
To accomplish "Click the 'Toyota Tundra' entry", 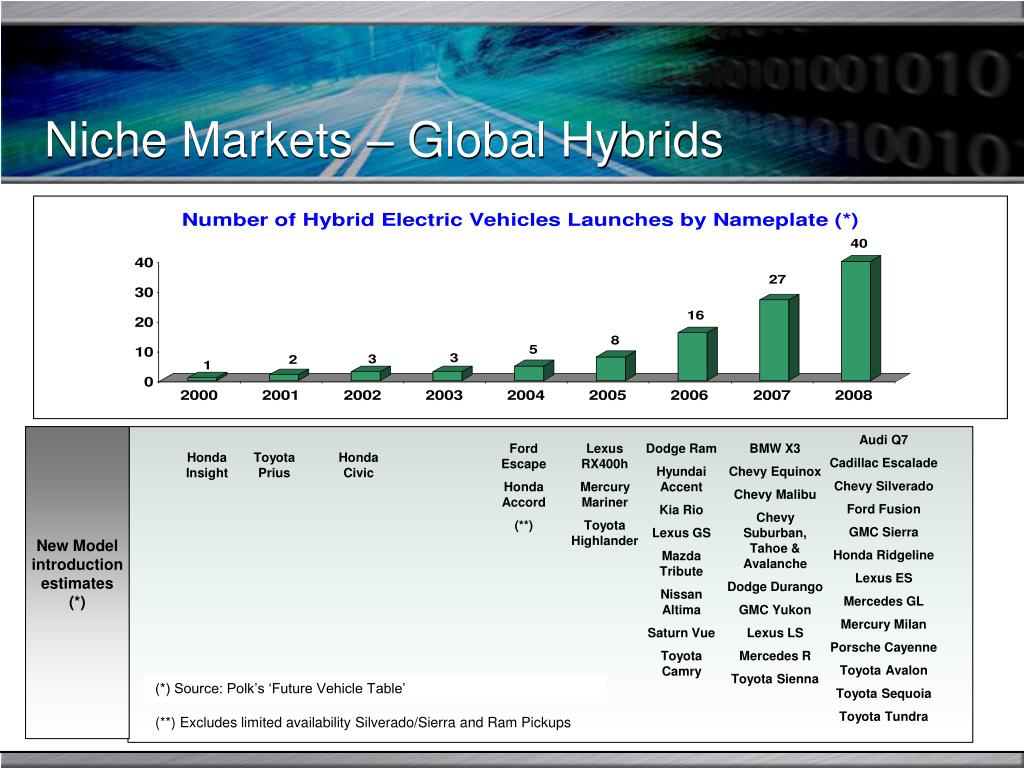I will [884, 716].
